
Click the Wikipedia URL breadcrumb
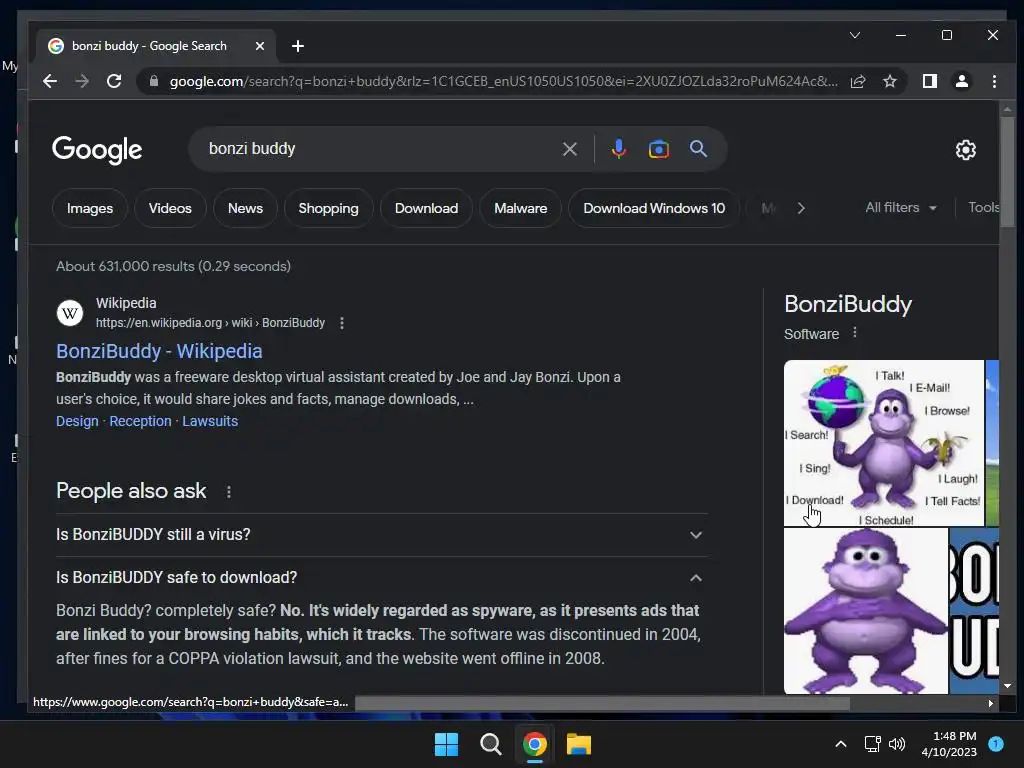point(210,323)
